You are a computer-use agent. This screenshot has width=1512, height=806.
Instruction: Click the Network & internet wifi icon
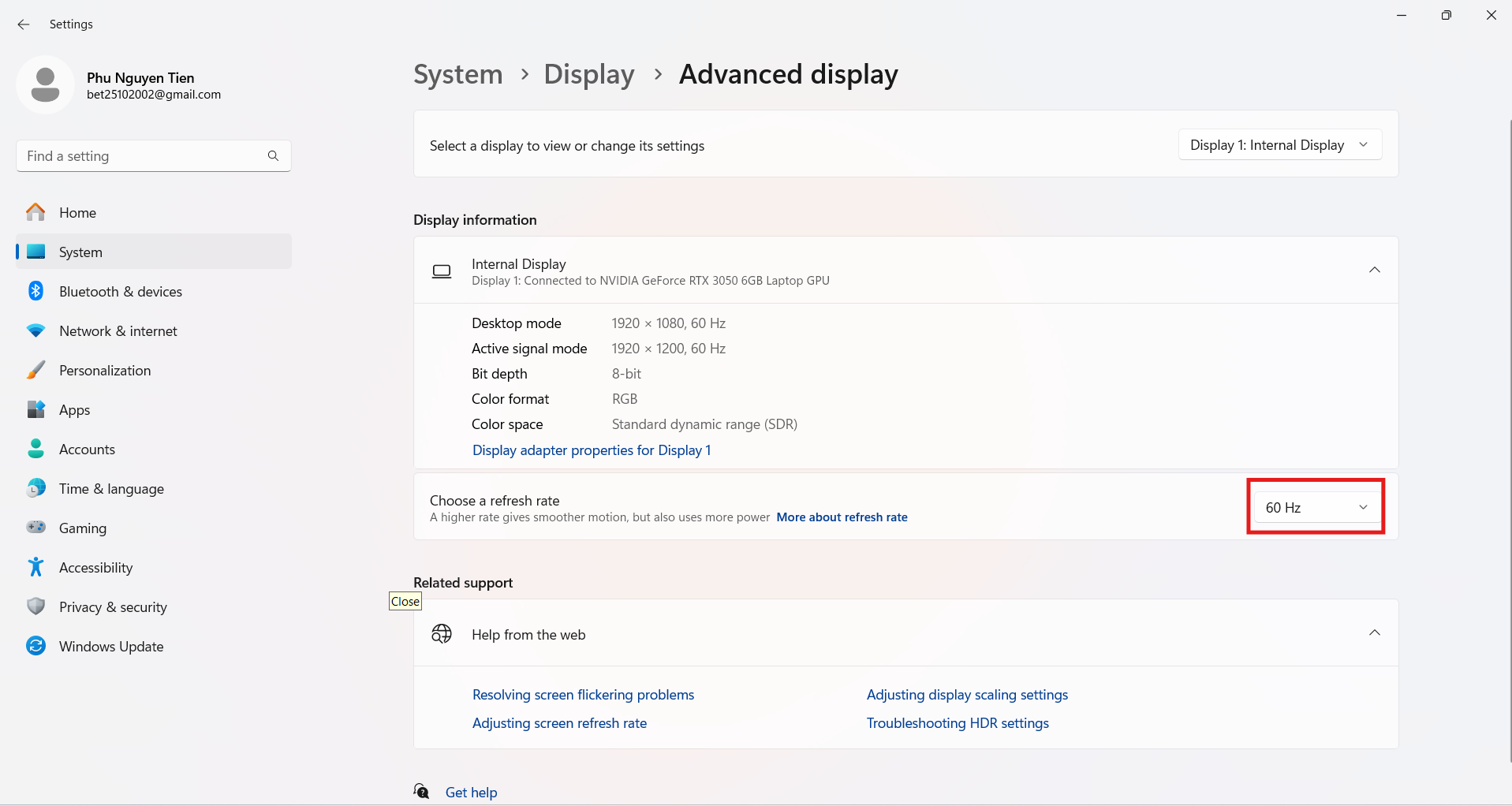[x=35, y=330]
